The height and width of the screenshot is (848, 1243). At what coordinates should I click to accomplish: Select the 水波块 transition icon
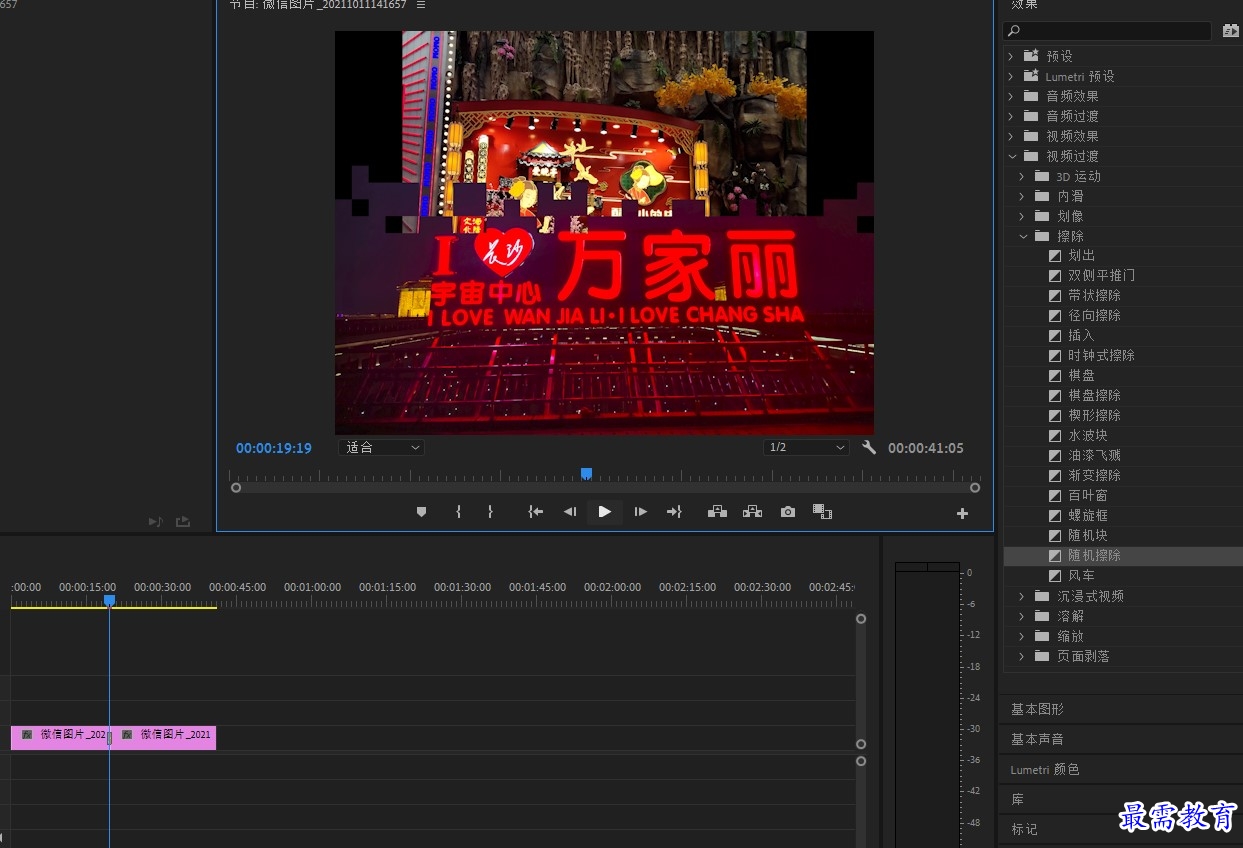1055,436
